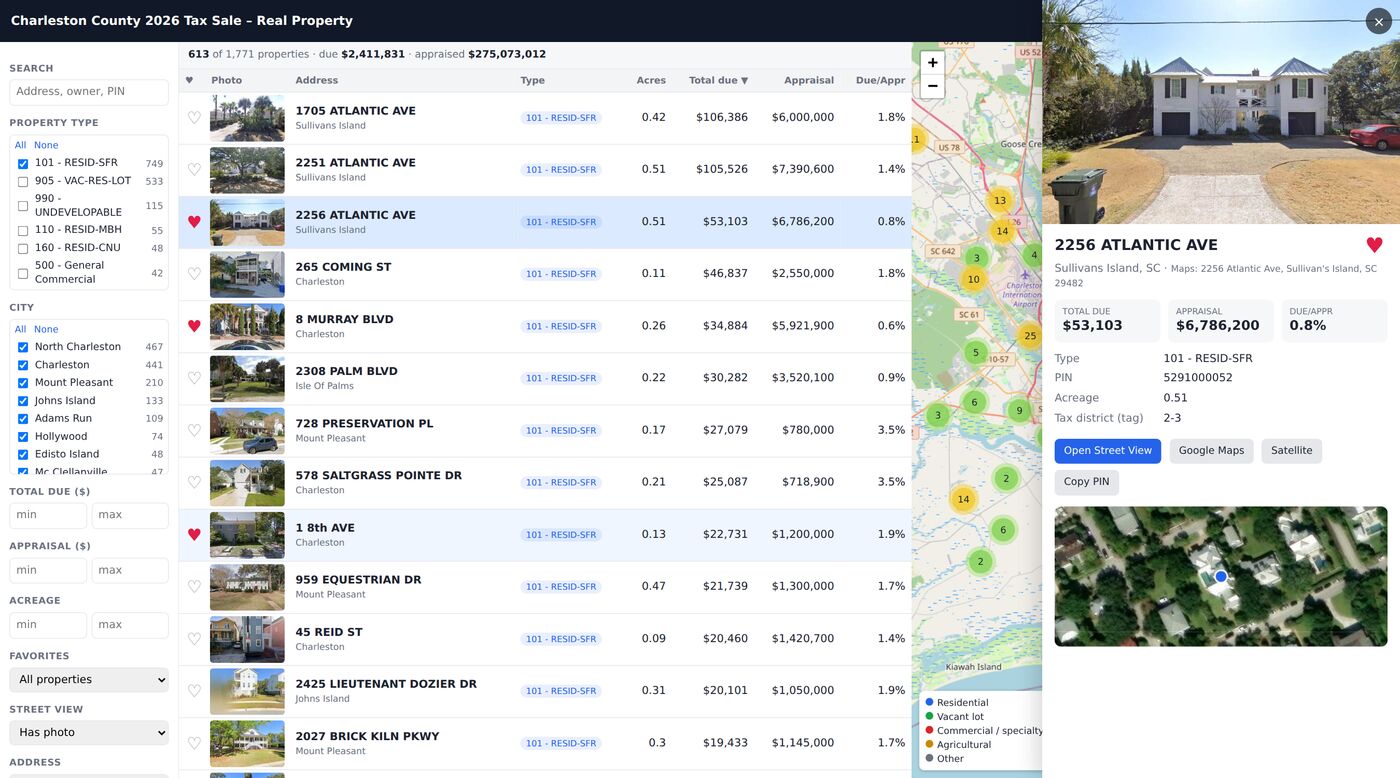This screenshot has width=1400, height=778.
Task: Favorite 728 Preservation Pl heart icon
Action: click(x=194, y=430)
